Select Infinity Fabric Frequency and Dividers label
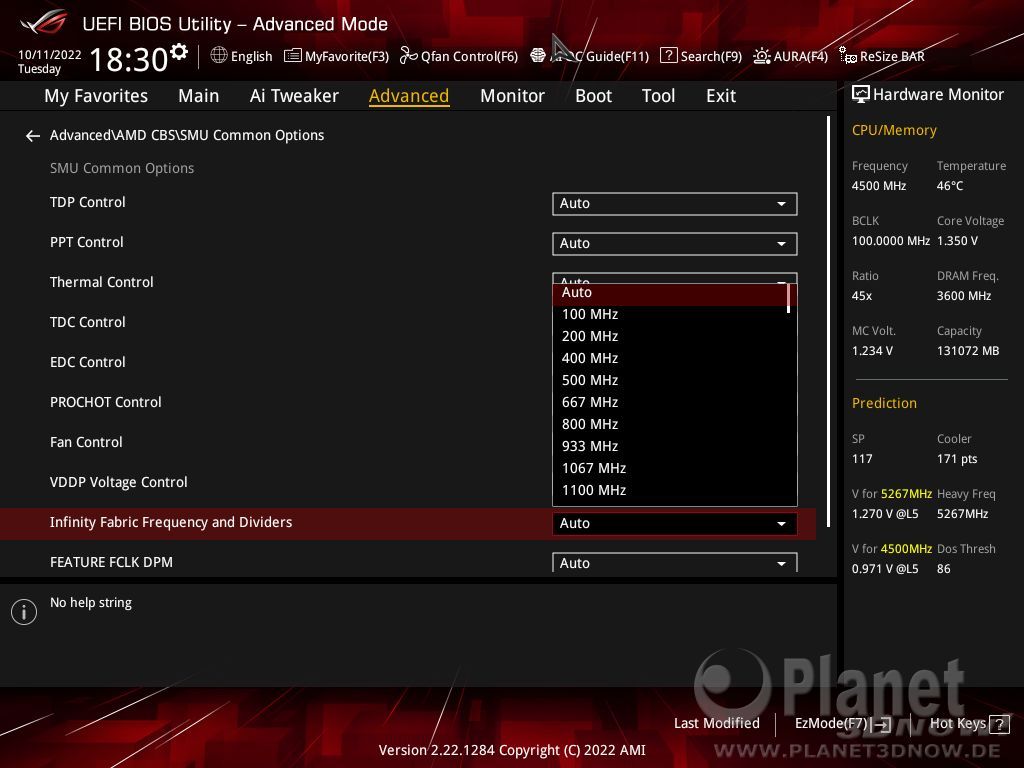This screenshot has width=1024, height=768. click(171, 522)
